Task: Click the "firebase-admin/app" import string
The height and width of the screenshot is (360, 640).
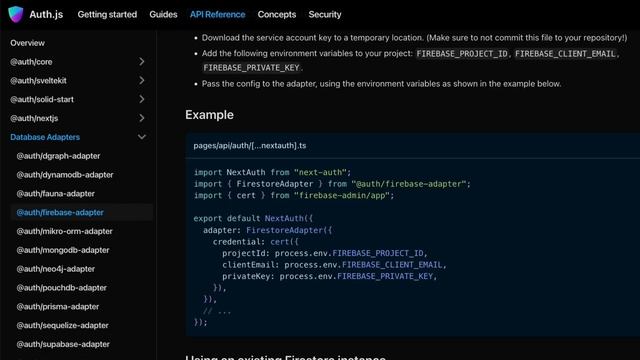Action: (342, 196)
